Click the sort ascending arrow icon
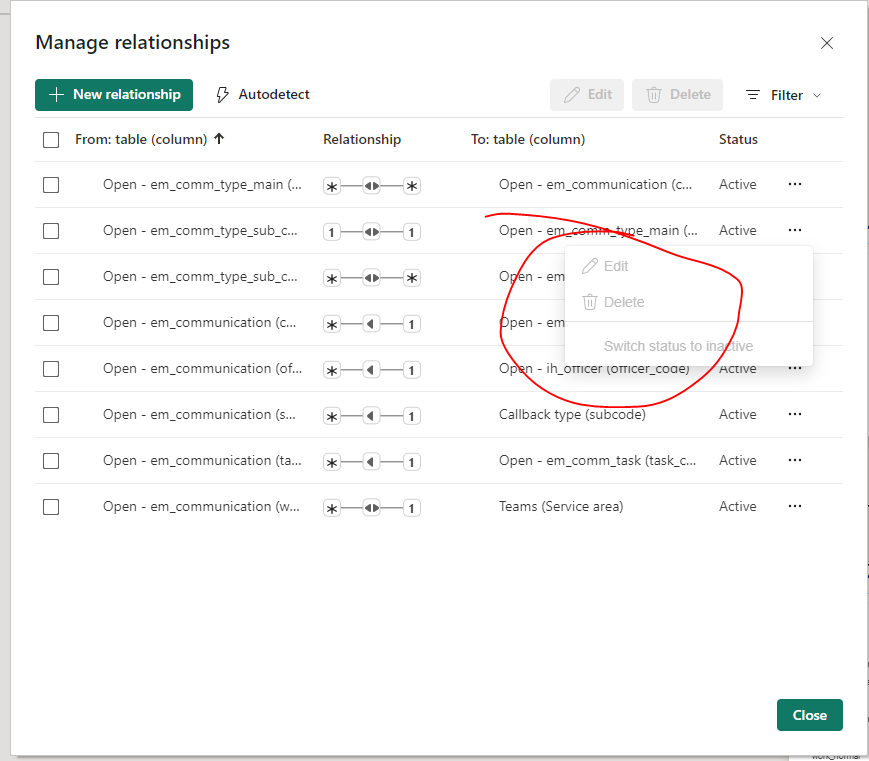Screen dimensions: 869x761 [219, 139]
